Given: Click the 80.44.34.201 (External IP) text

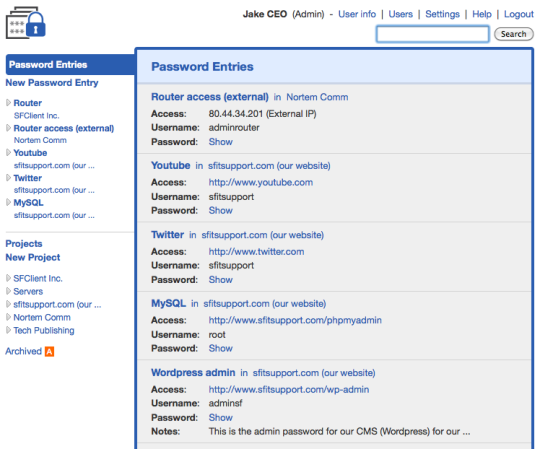Looking at the screenshot, I should (262, 114).
